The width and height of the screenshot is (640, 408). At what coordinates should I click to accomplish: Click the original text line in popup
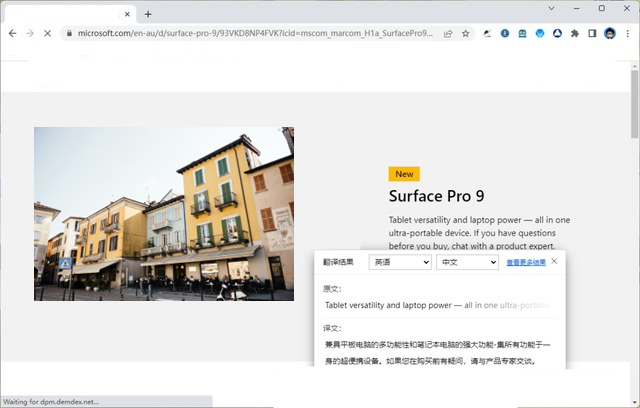point(438,305)
